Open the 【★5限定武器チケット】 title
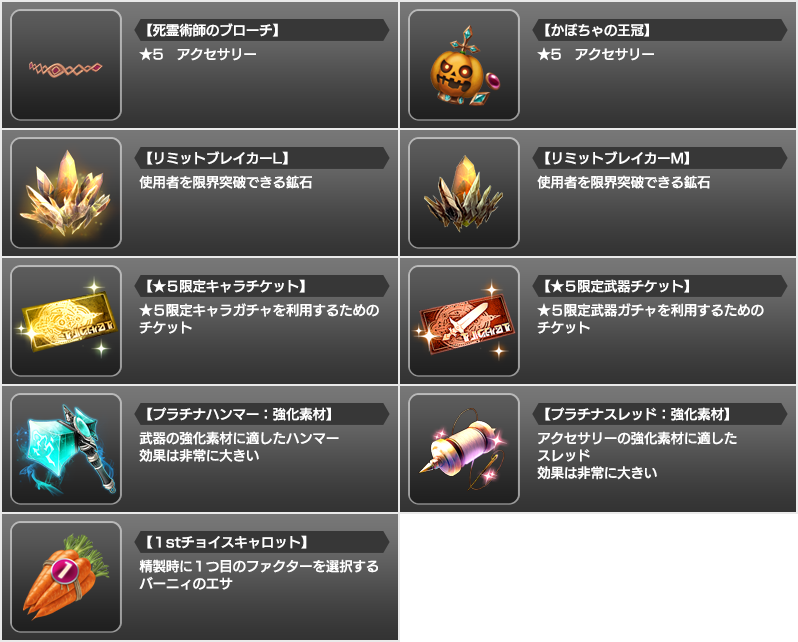Image resolution: width=798 pixels, height=642 pixels. (x=660, y=286)
